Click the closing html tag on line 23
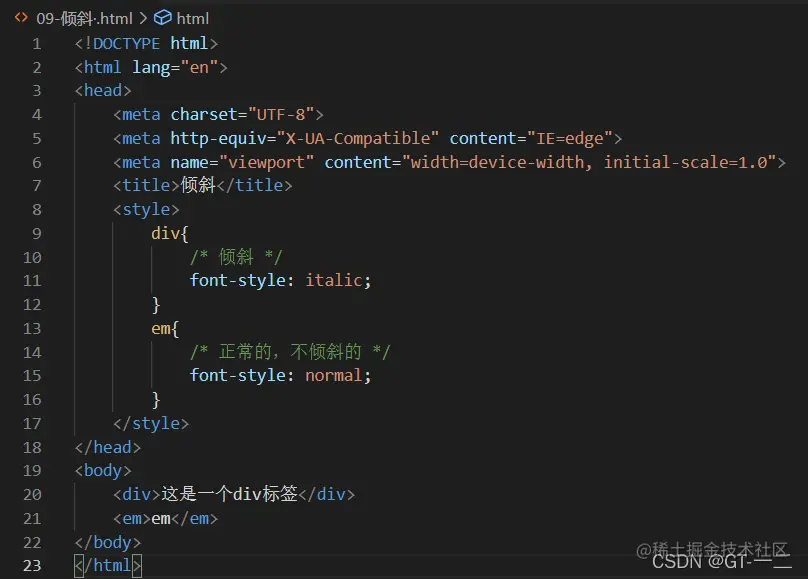 [x=108, y=566]
